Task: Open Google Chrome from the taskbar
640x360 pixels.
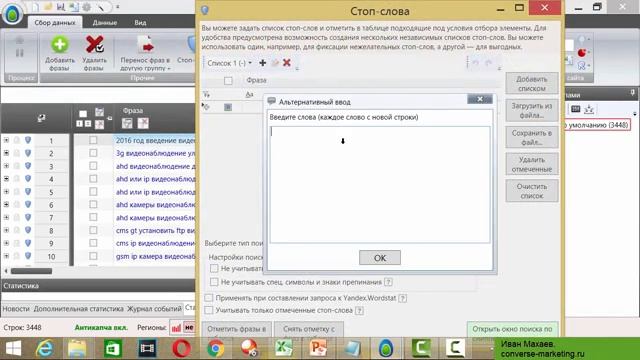Action: click(215, 349)
